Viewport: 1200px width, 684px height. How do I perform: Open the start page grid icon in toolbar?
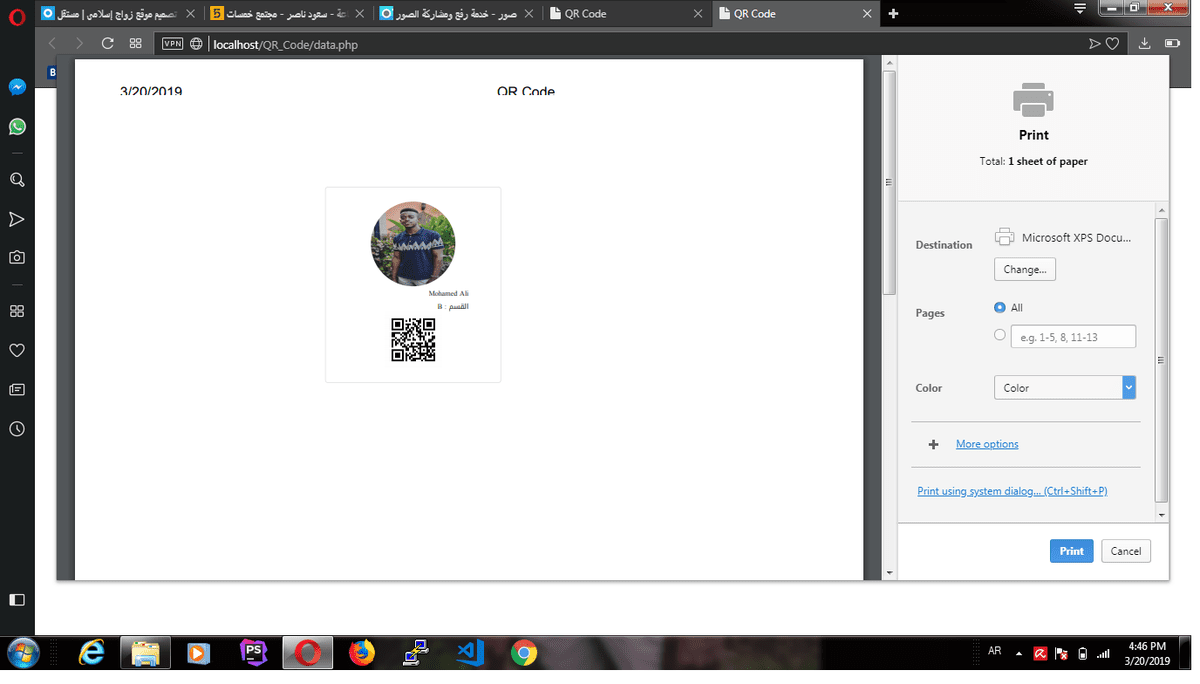pyautogui.click(x=136, y=44)
